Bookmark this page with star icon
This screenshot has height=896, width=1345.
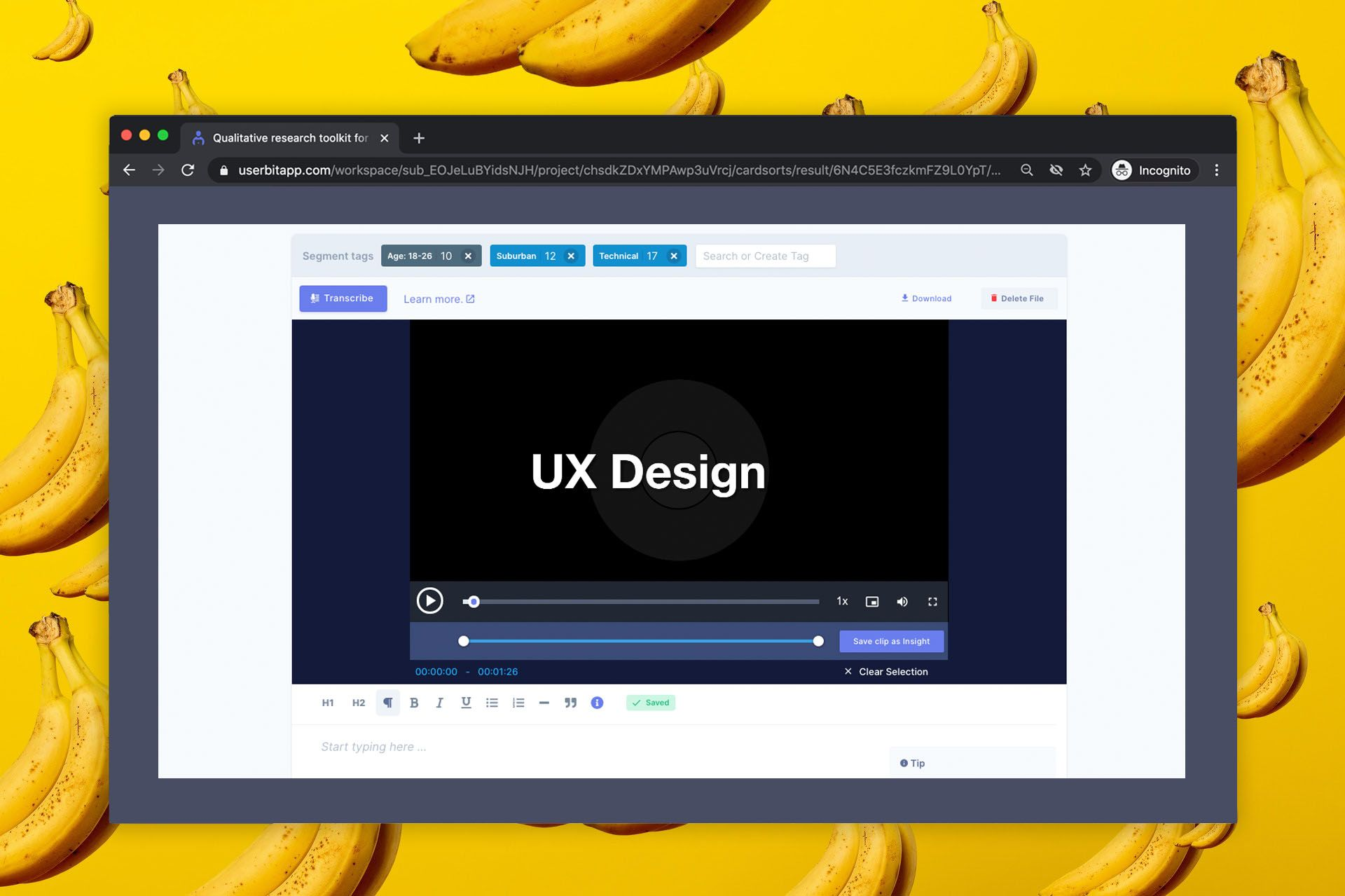click(x=1085, y=170)
